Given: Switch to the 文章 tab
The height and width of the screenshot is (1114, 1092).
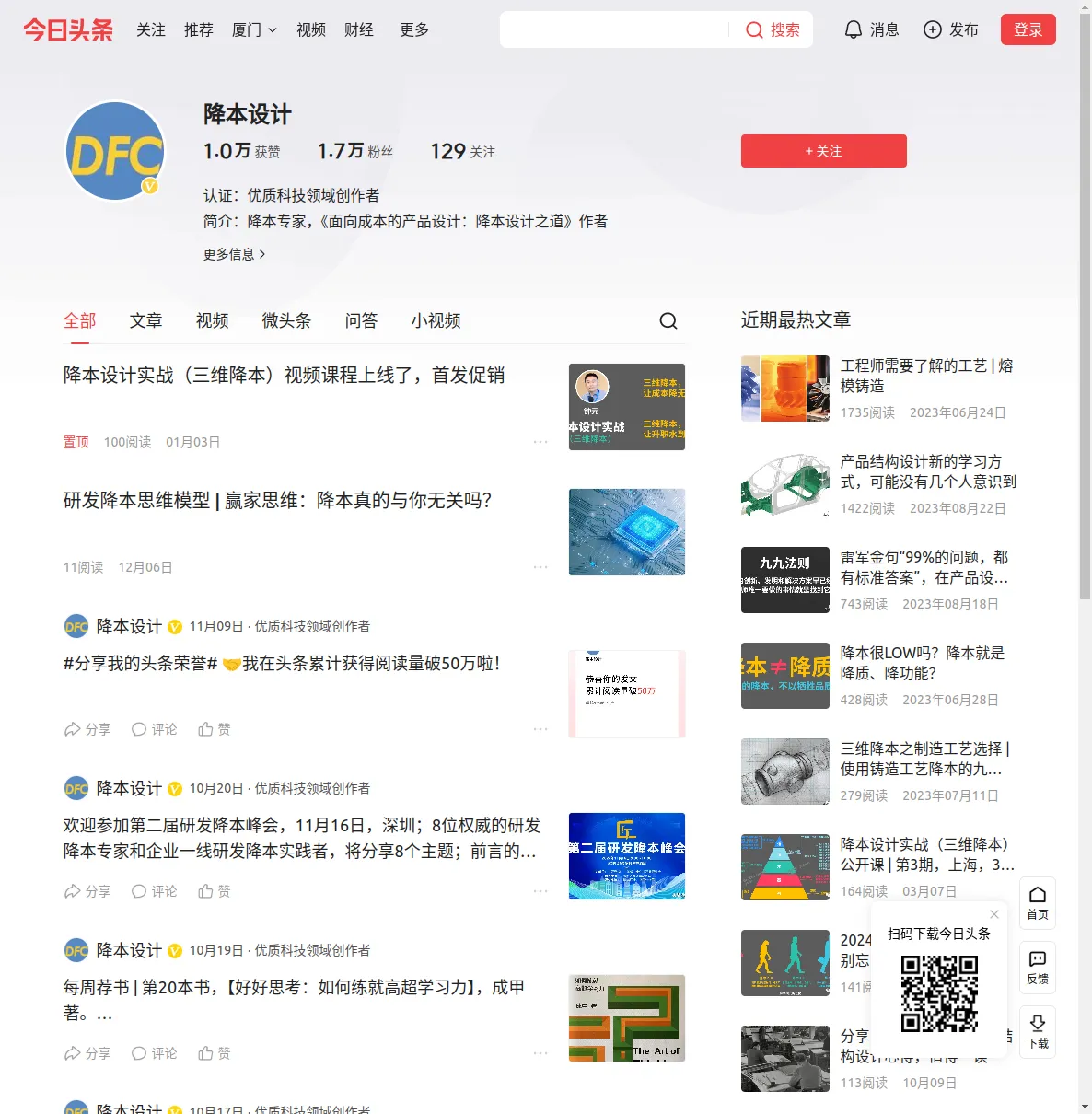Looking at the screenshot, I should (146, 320).
